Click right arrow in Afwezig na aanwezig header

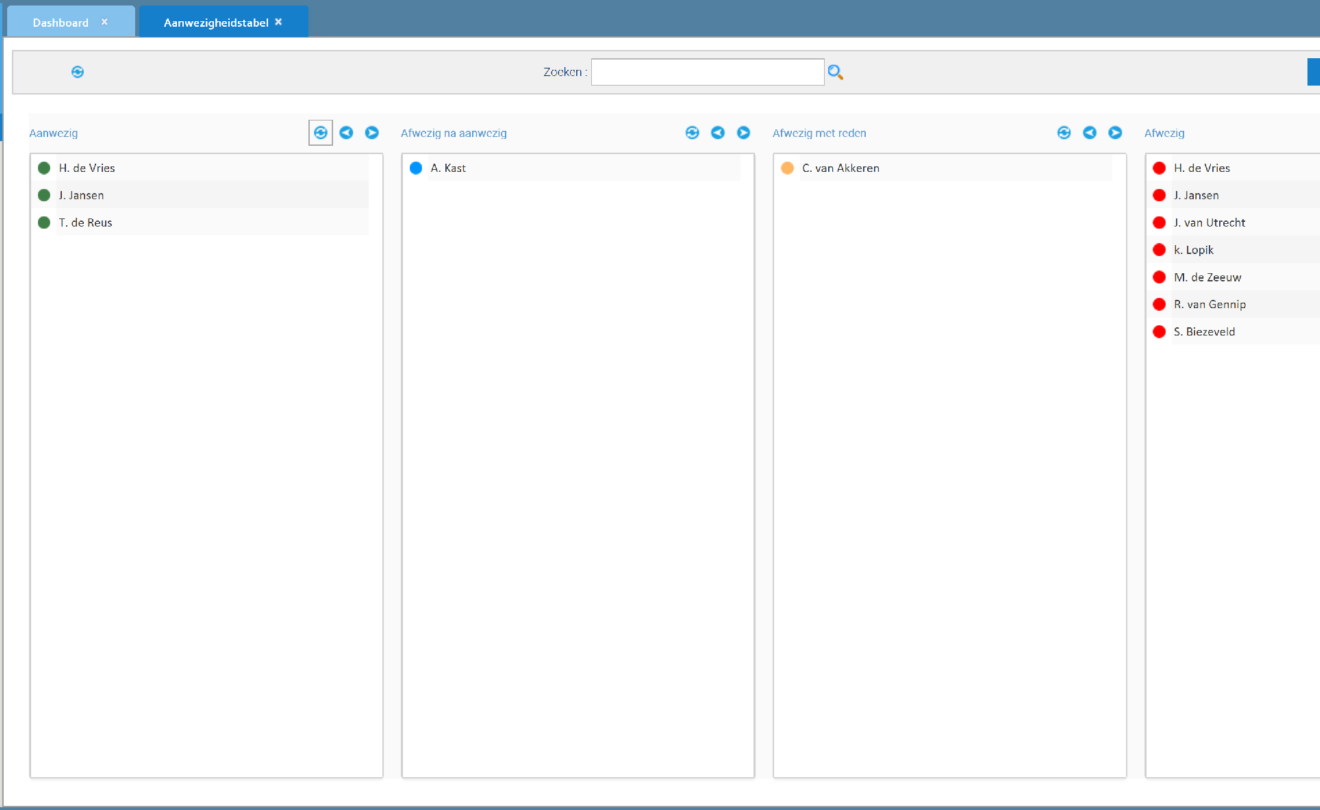(744, 133)
